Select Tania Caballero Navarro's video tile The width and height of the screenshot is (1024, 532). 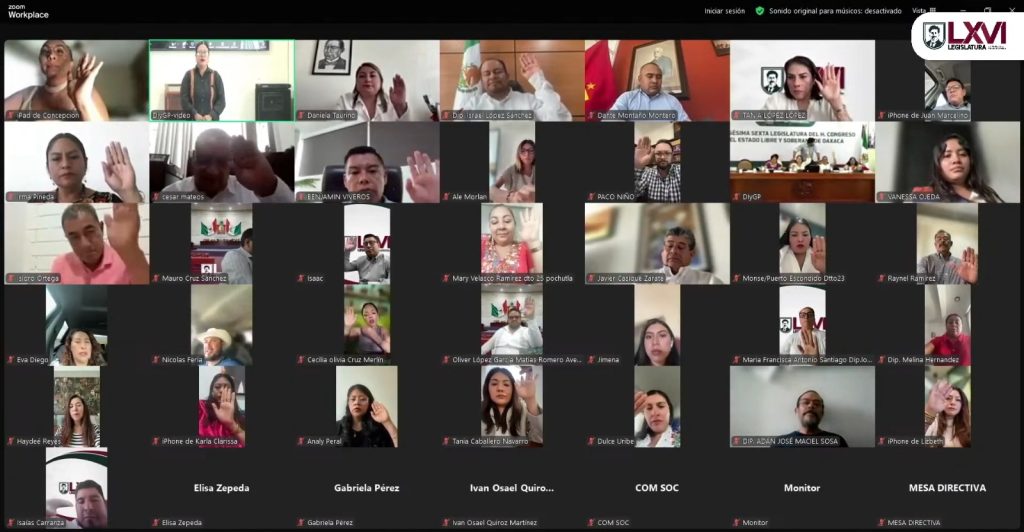pos(511,405)
